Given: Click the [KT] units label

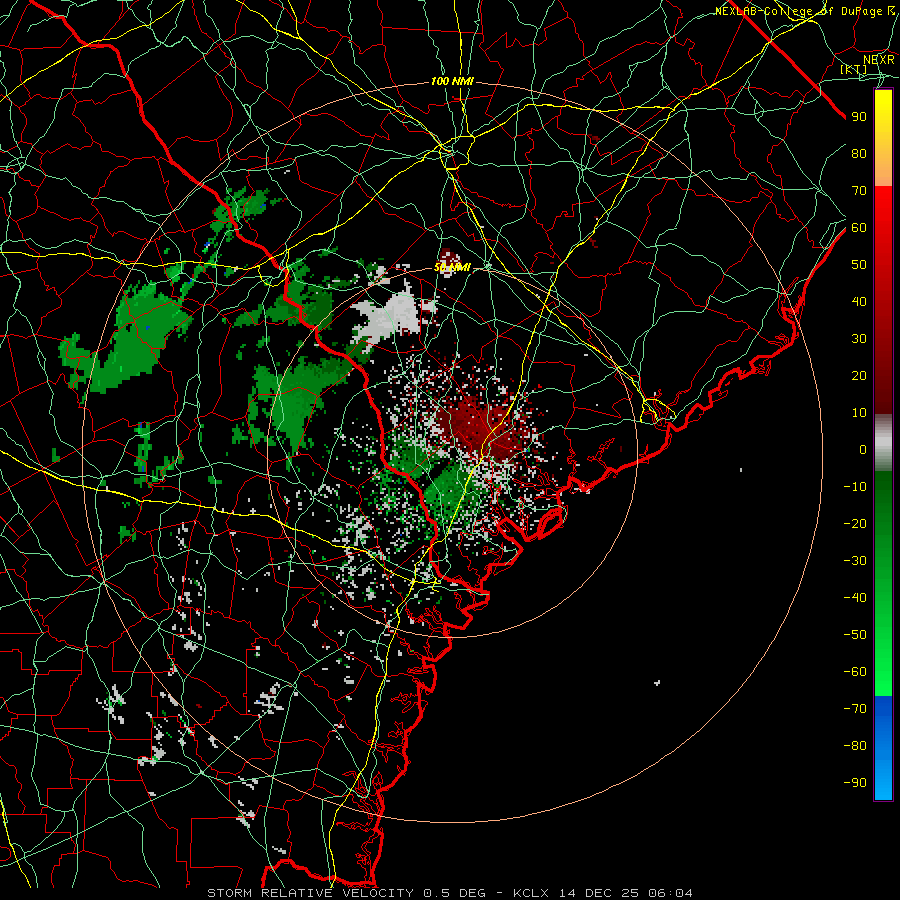Looking at the screenshot, I should pyautogui.click(x=854, y=69).
